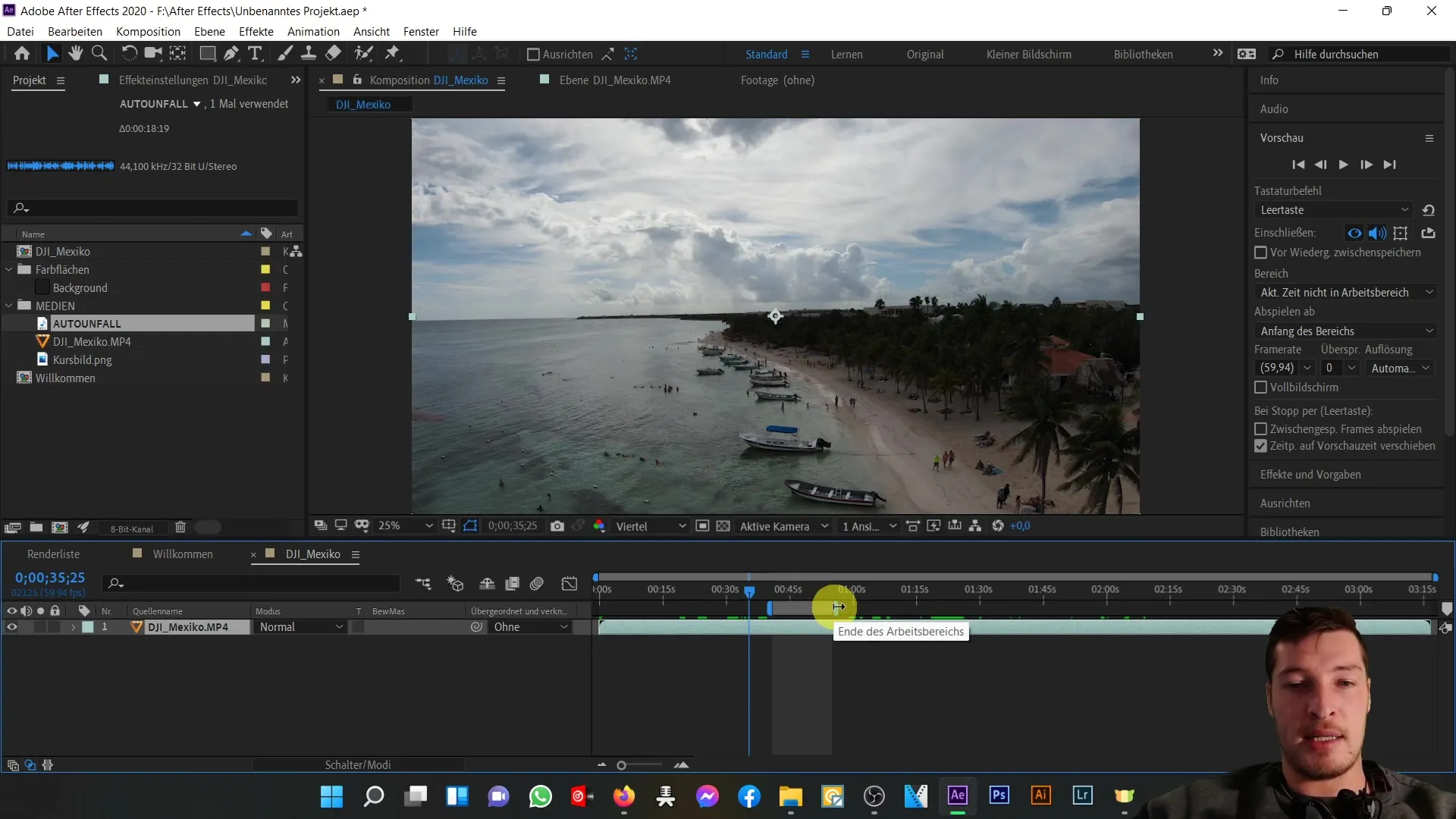
Task: Select the Hand tool in toolbar
Action: coord(74,53)
